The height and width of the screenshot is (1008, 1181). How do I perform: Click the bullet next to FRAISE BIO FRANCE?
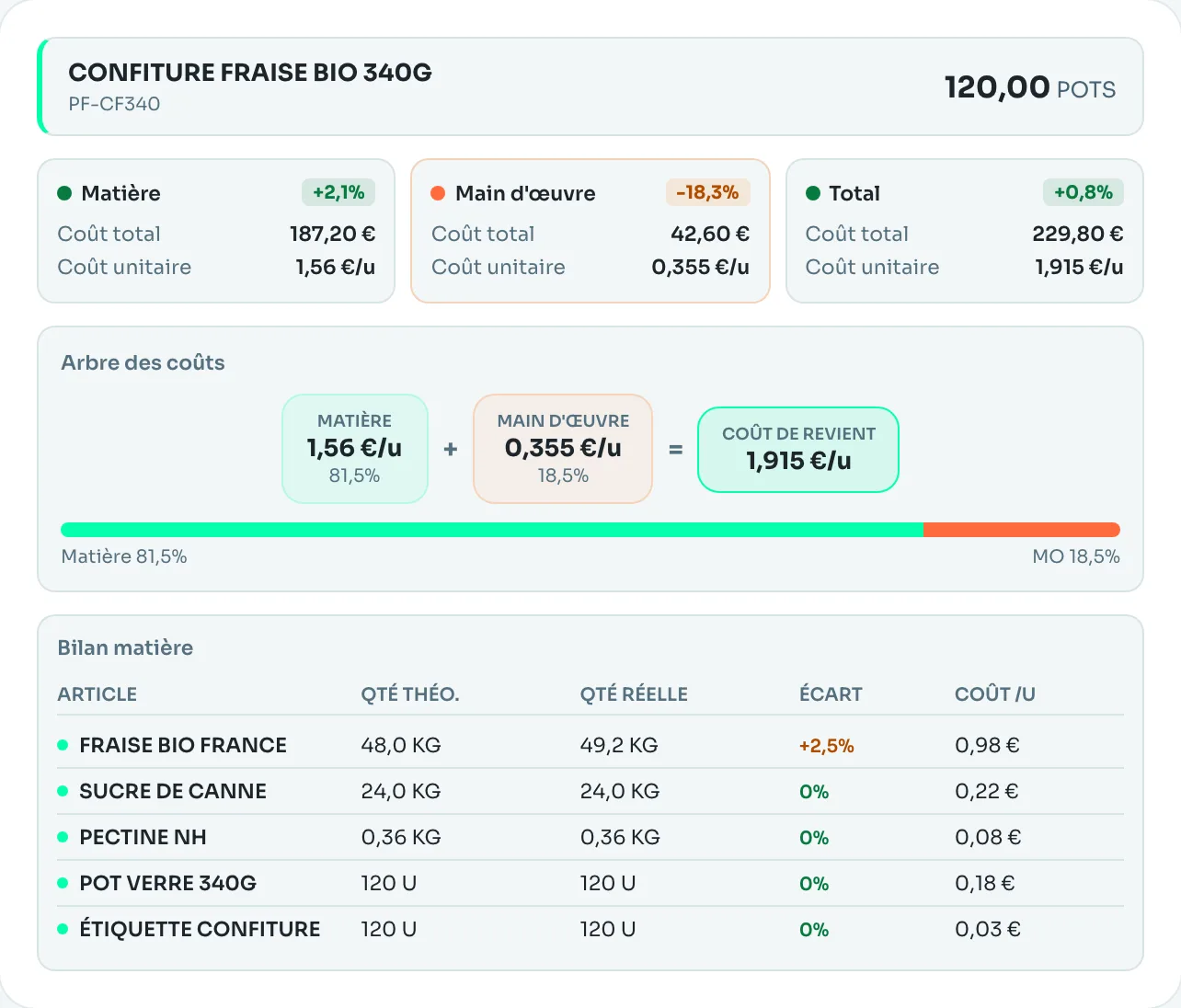tap(63, 745)
